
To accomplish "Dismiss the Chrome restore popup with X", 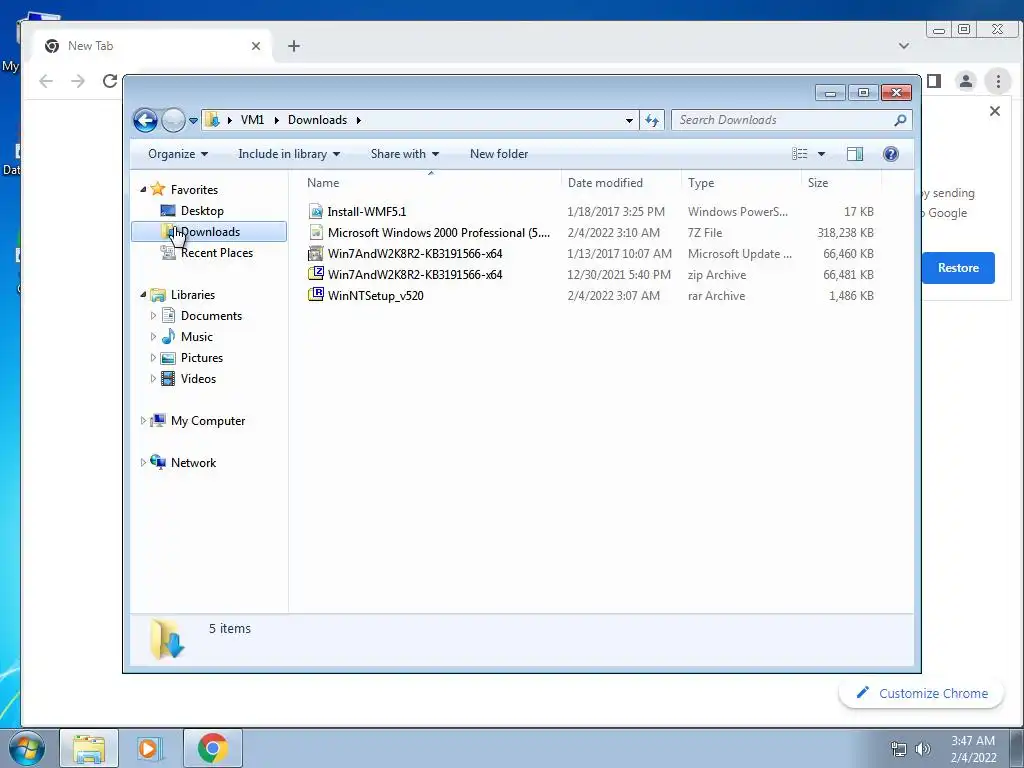I will (995, 111).
